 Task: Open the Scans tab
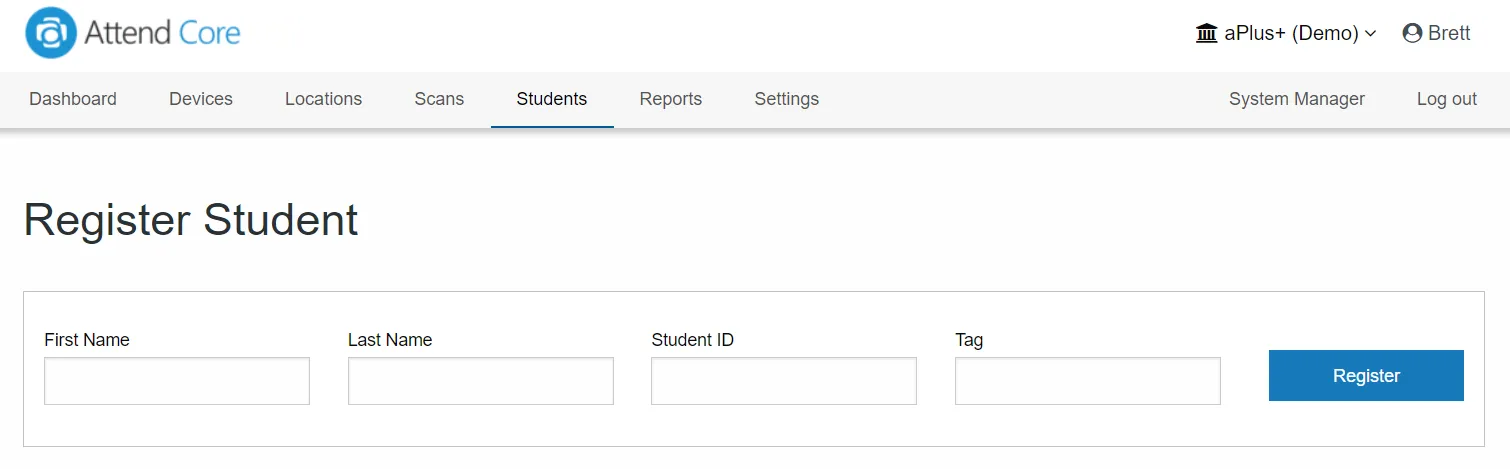[x=439, y=99]
